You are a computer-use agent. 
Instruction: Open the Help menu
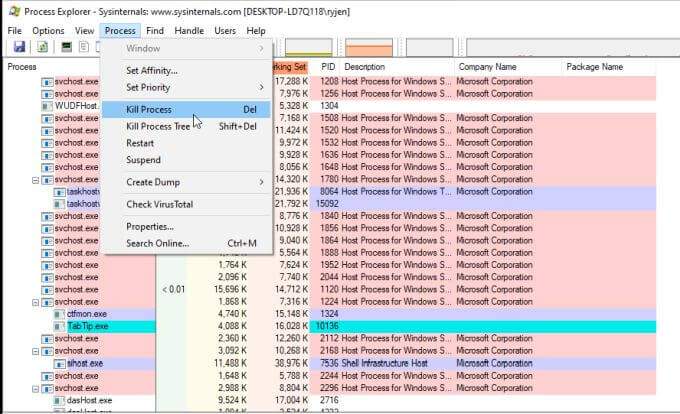click(256, 31)
